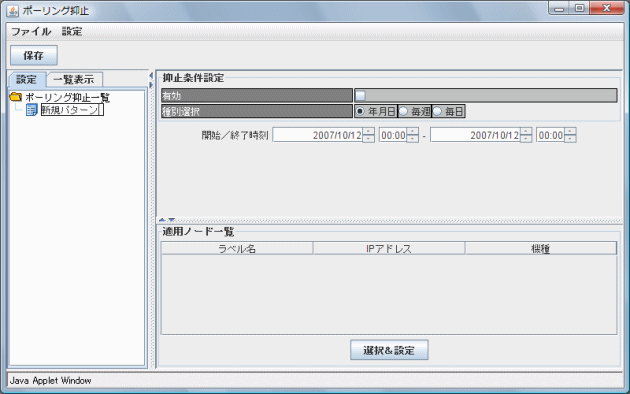Image resolution: width=630 pixels, height=394 pixels.
Task: Open the ファイル menu
Action: [x=31, y=32]
